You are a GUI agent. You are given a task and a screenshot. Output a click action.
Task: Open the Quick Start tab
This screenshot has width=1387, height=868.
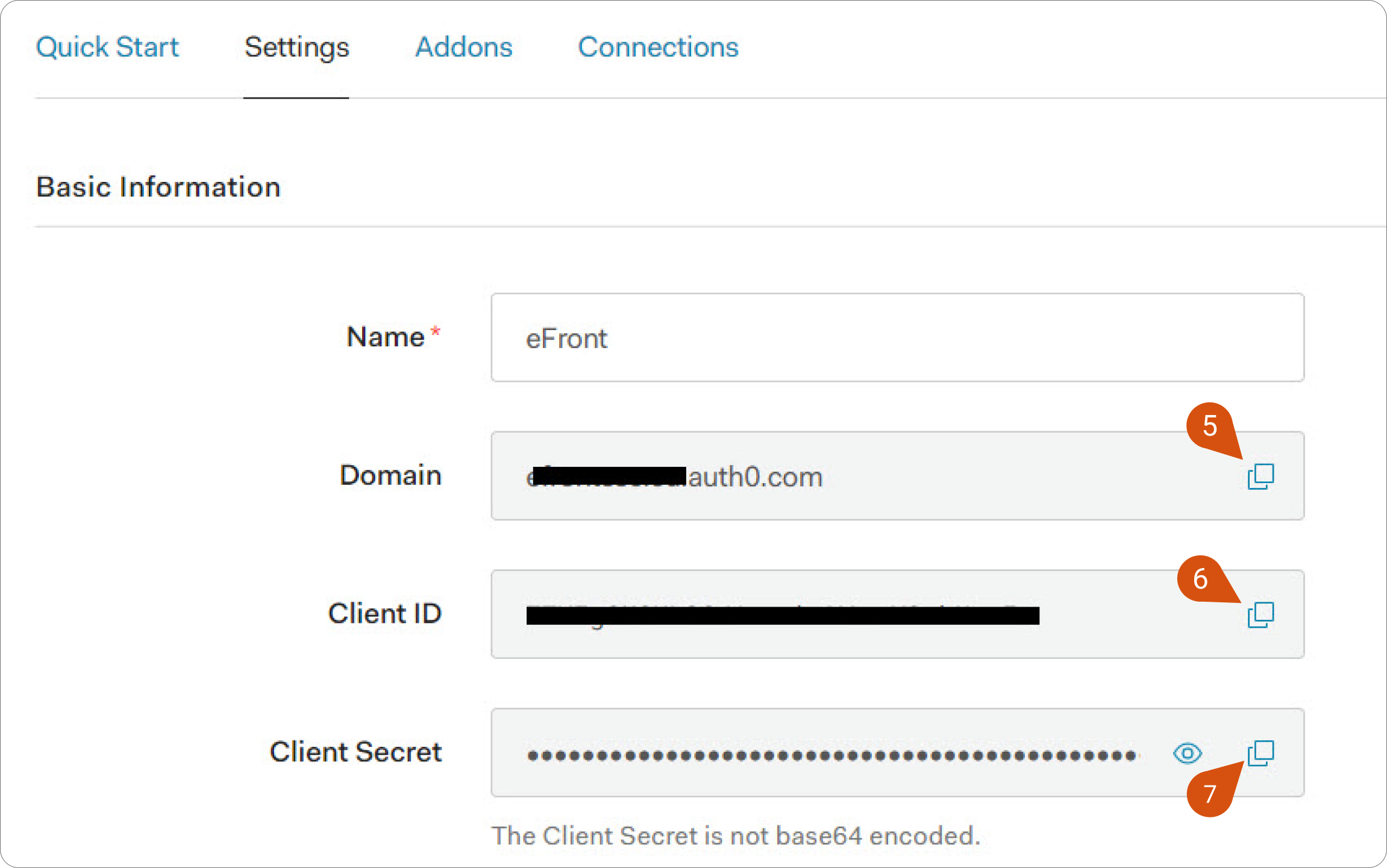(x=107, y=47)
